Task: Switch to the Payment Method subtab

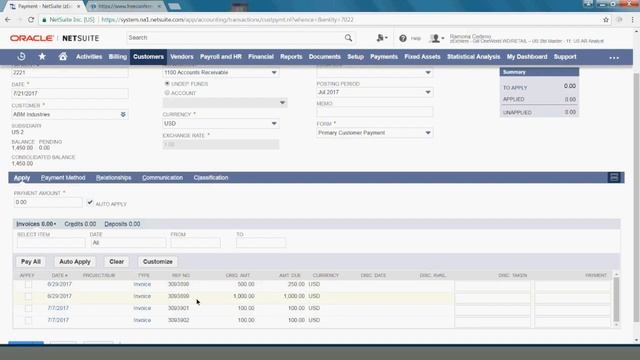Action: pos(63,178)
